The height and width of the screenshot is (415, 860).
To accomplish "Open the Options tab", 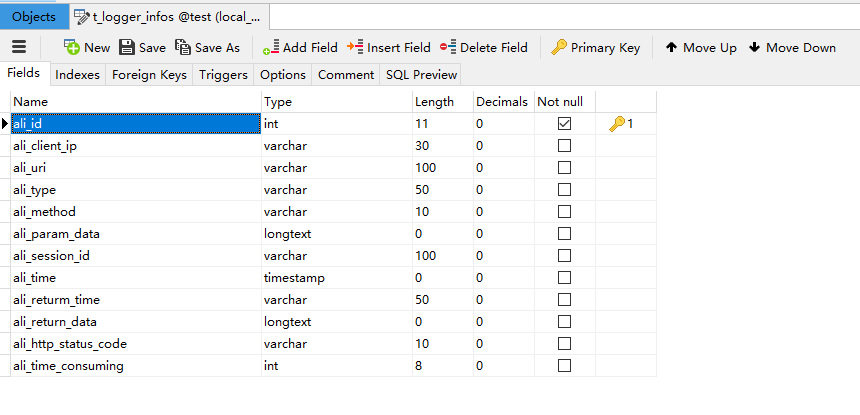I will click(x=283, y=75).
